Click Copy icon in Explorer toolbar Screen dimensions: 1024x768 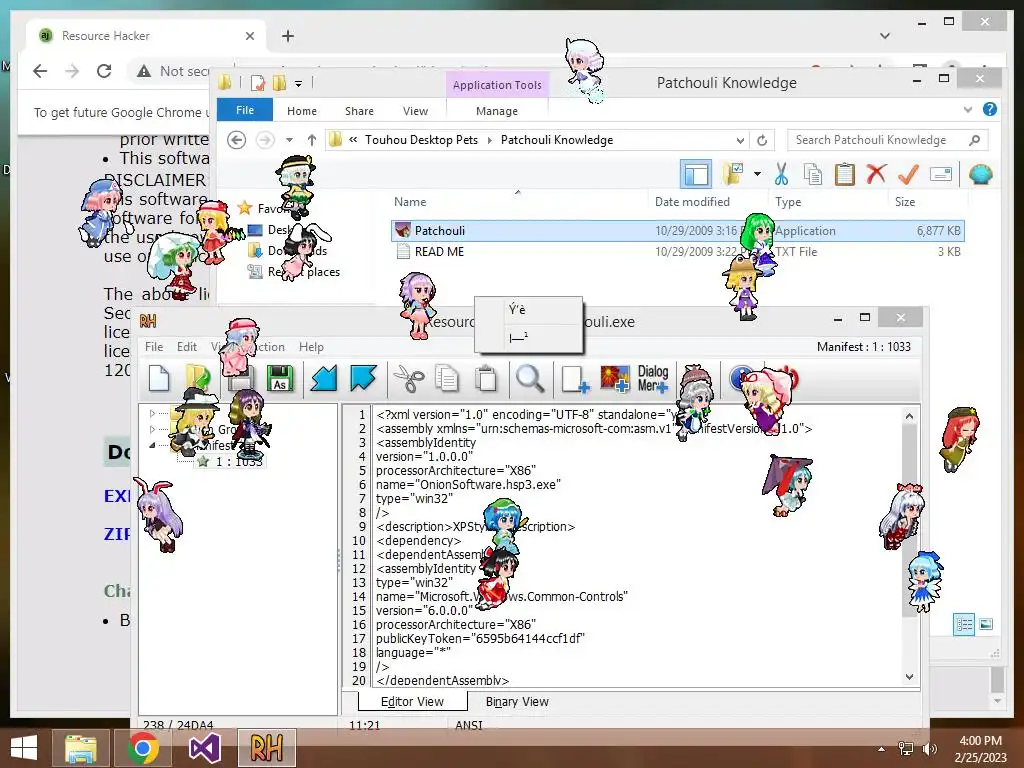[x=813, y=174]
